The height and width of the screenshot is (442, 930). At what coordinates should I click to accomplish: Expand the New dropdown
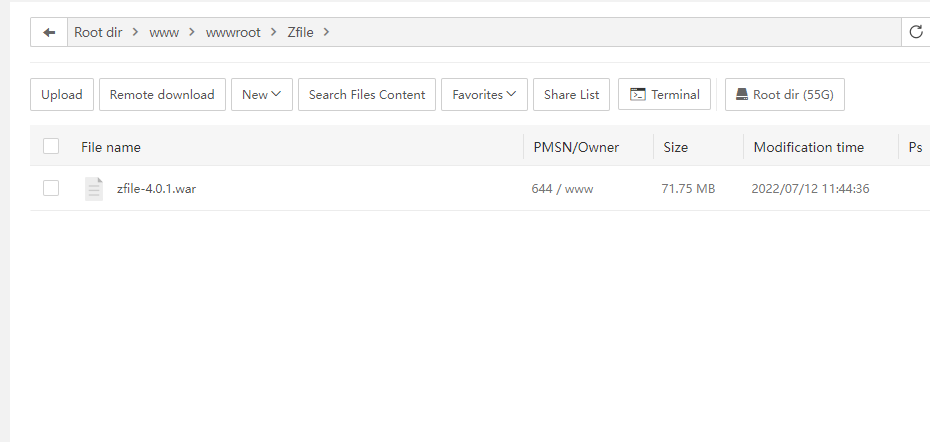coord(261,95)
